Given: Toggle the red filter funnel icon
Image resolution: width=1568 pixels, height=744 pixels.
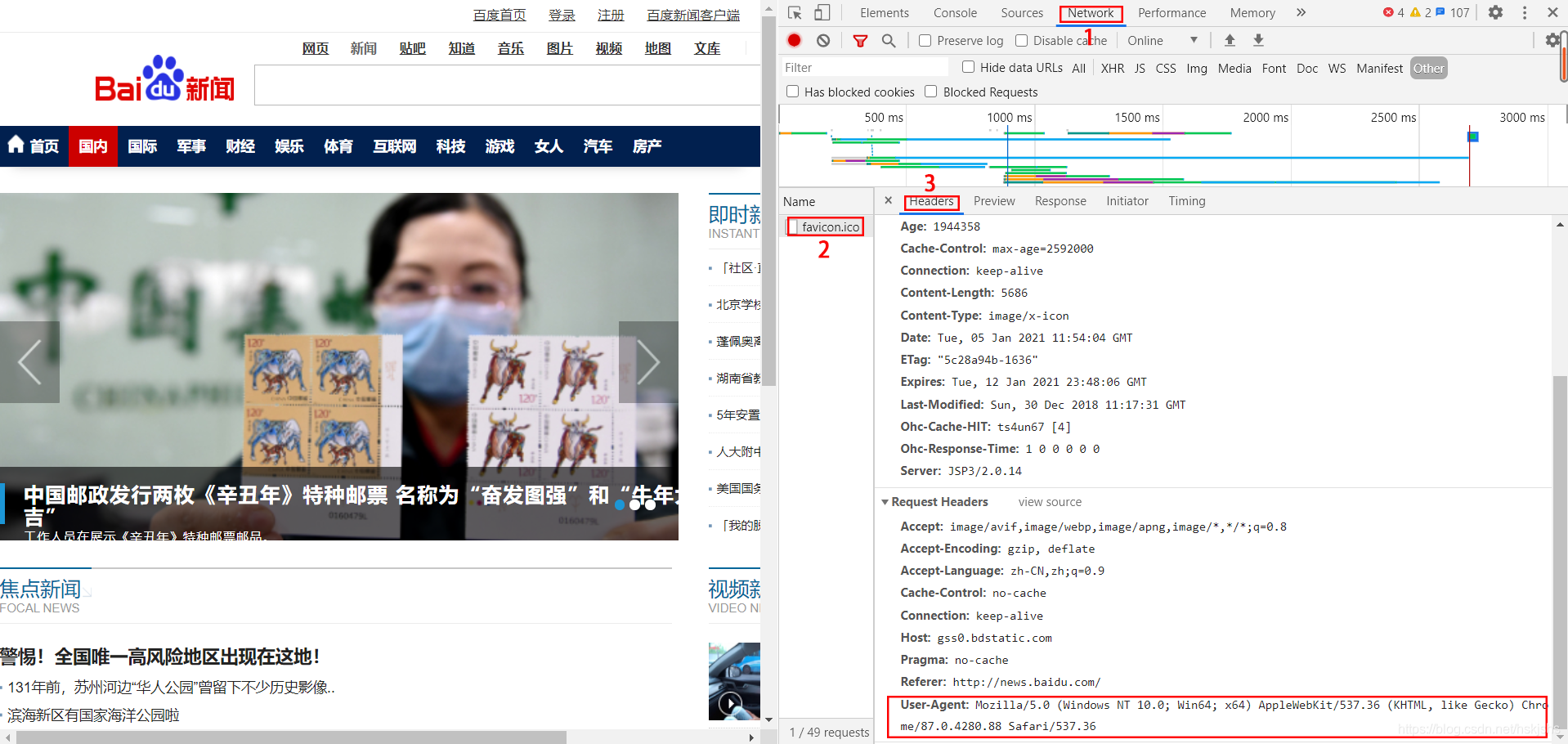Looking at the screenshot, I should tap(860, 40).
